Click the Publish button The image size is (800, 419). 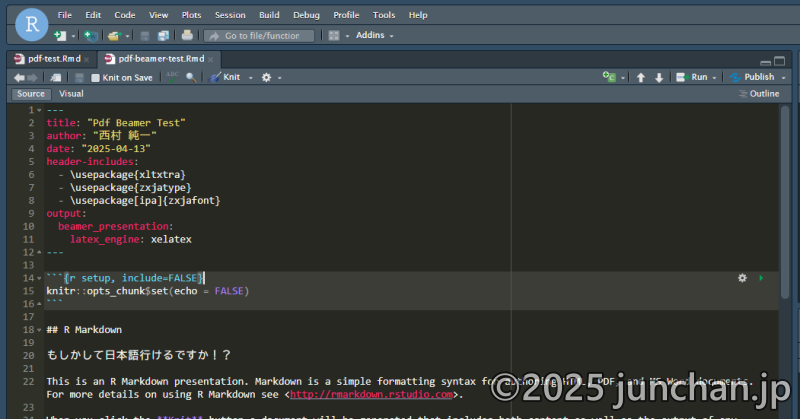(752, 77)
